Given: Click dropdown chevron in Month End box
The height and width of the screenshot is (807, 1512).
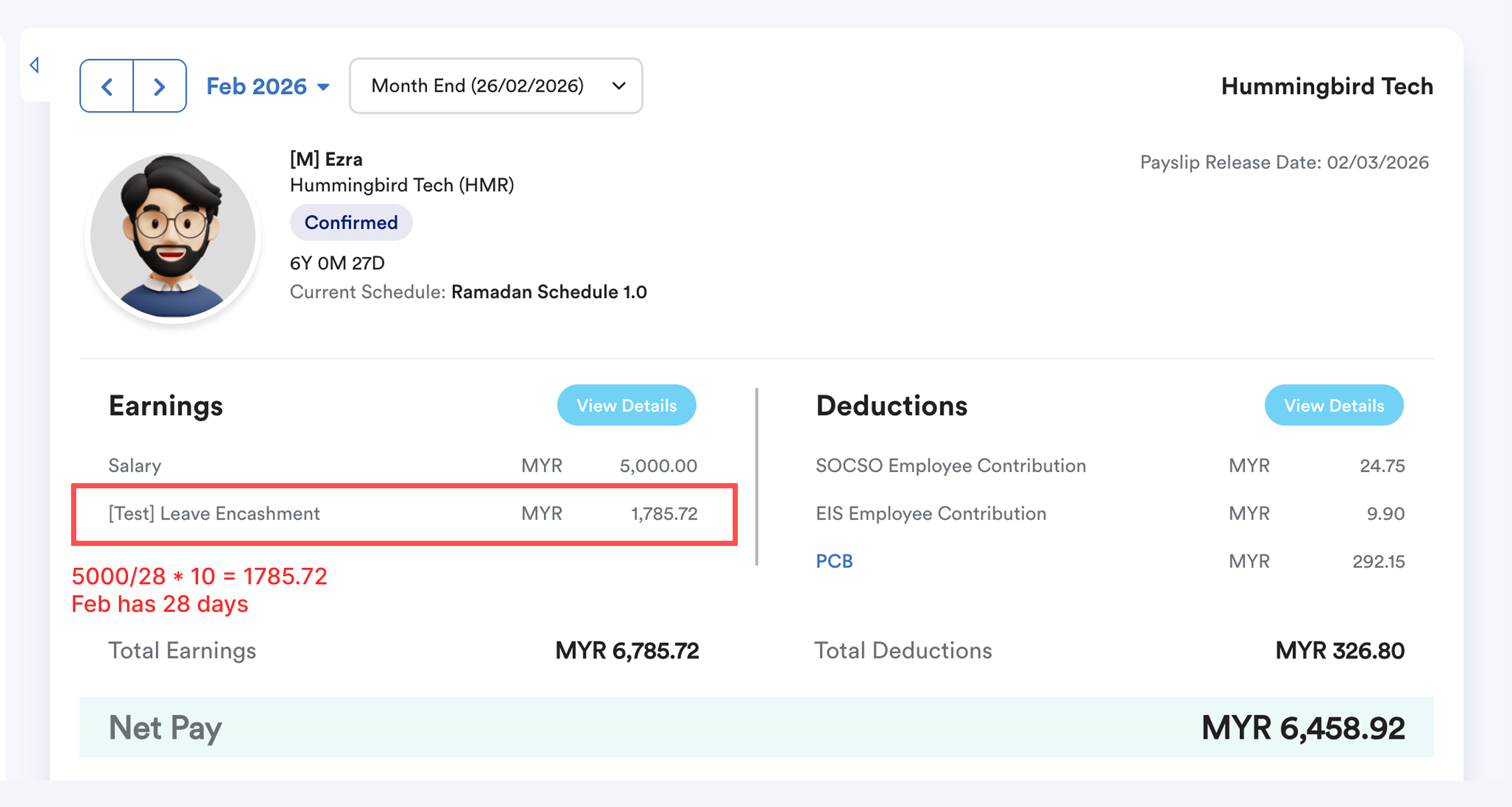Looking at the screenshot, I should click(618, 86).
